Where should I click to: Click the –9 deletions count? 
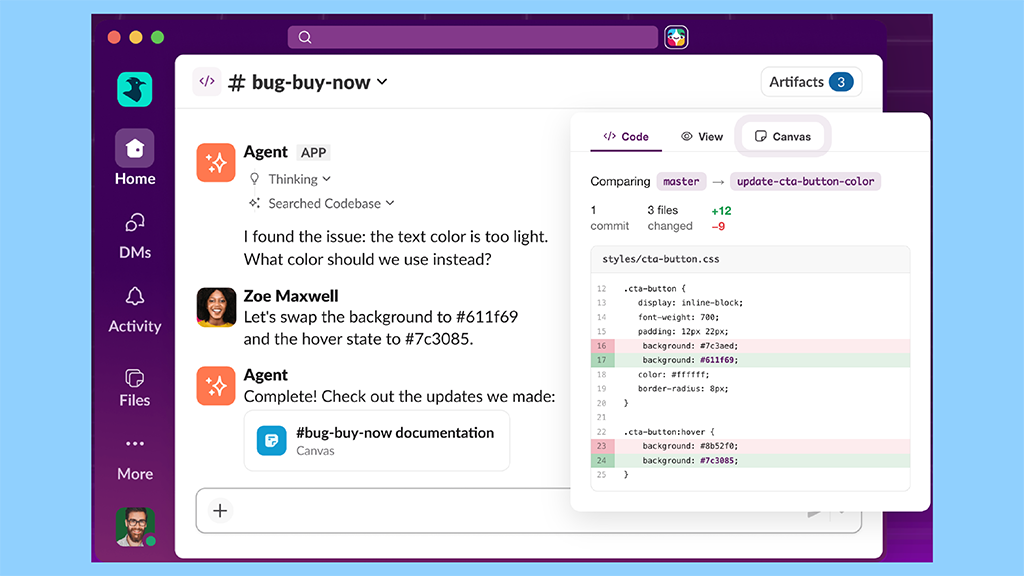coord(718,227)
